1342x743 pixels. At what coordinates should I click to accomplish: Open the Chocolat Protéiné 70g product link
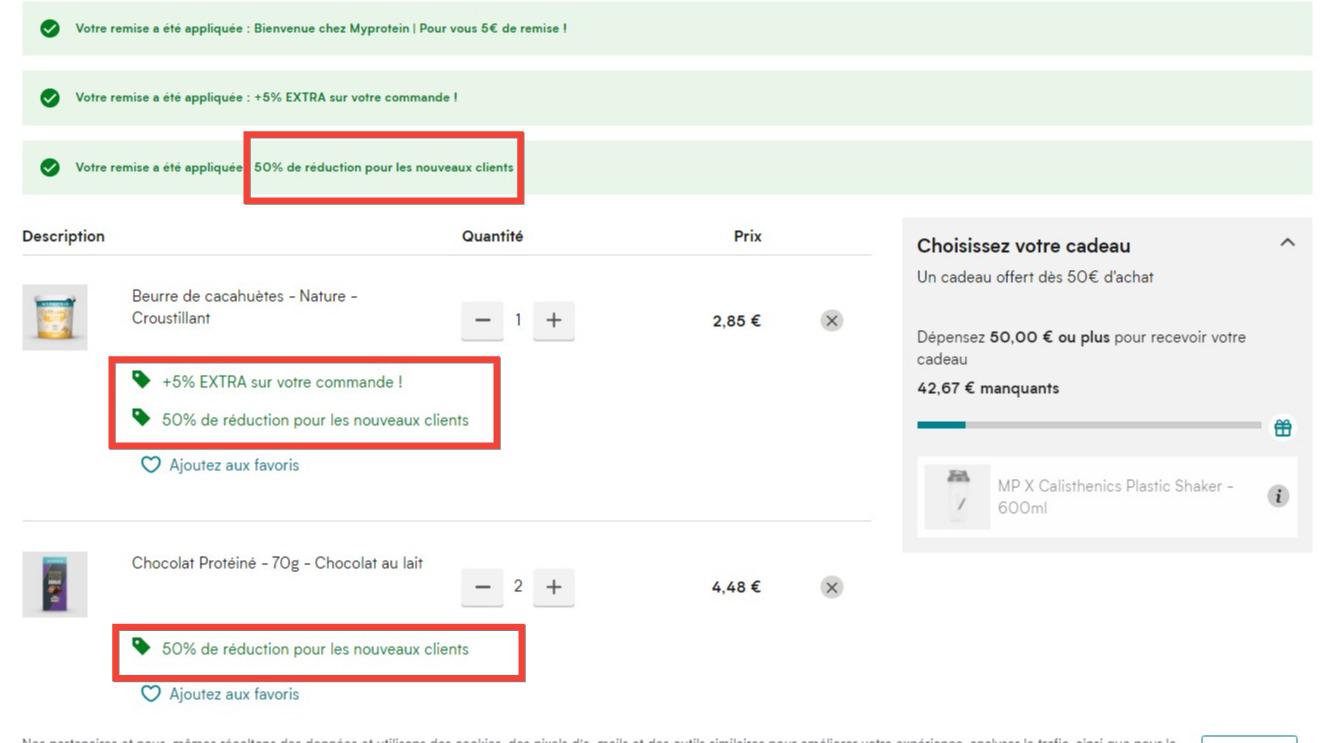[277, 564]
